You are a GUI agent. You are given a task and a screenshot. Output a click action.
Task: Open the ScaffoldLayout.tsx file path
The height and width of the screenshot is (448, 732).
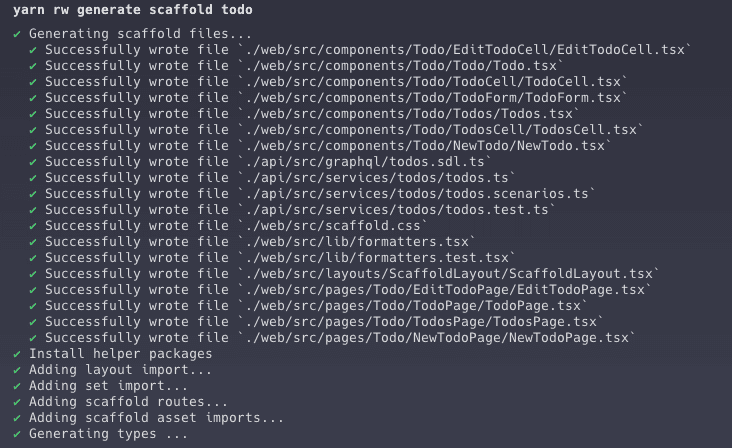coord(452,274)
